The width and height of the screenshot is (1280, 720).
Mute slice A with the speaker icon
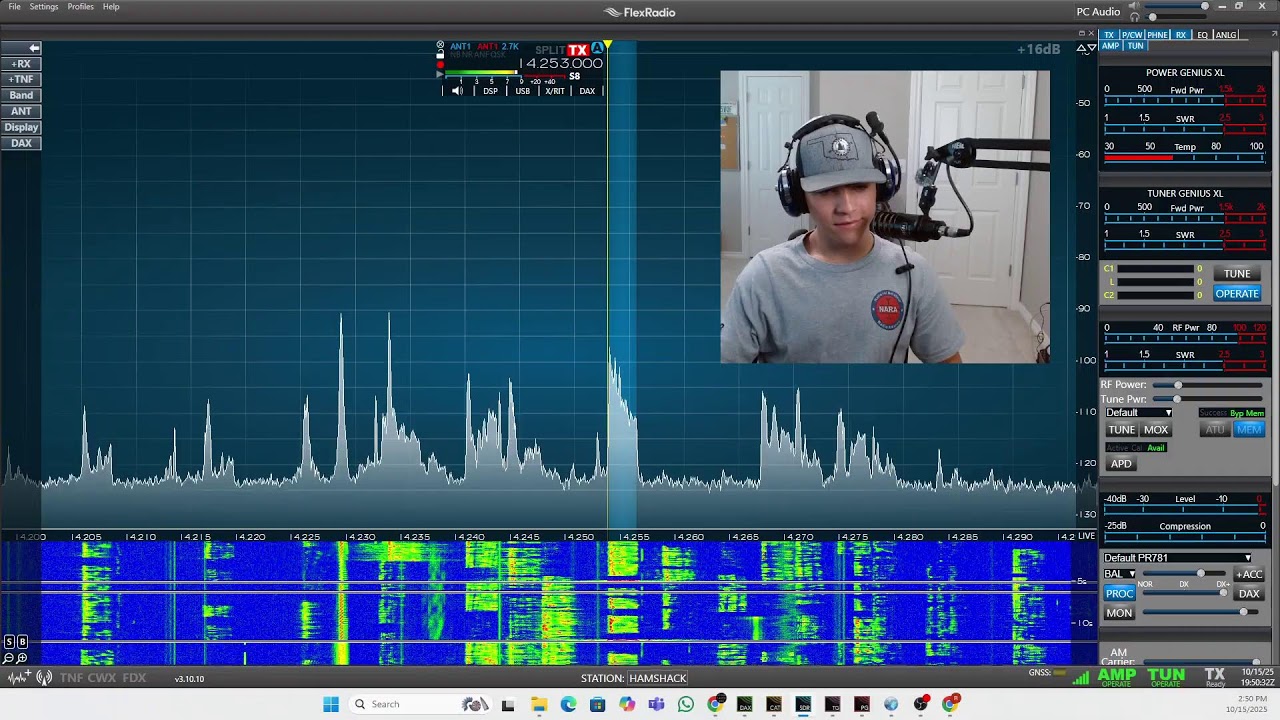[457, 91]
